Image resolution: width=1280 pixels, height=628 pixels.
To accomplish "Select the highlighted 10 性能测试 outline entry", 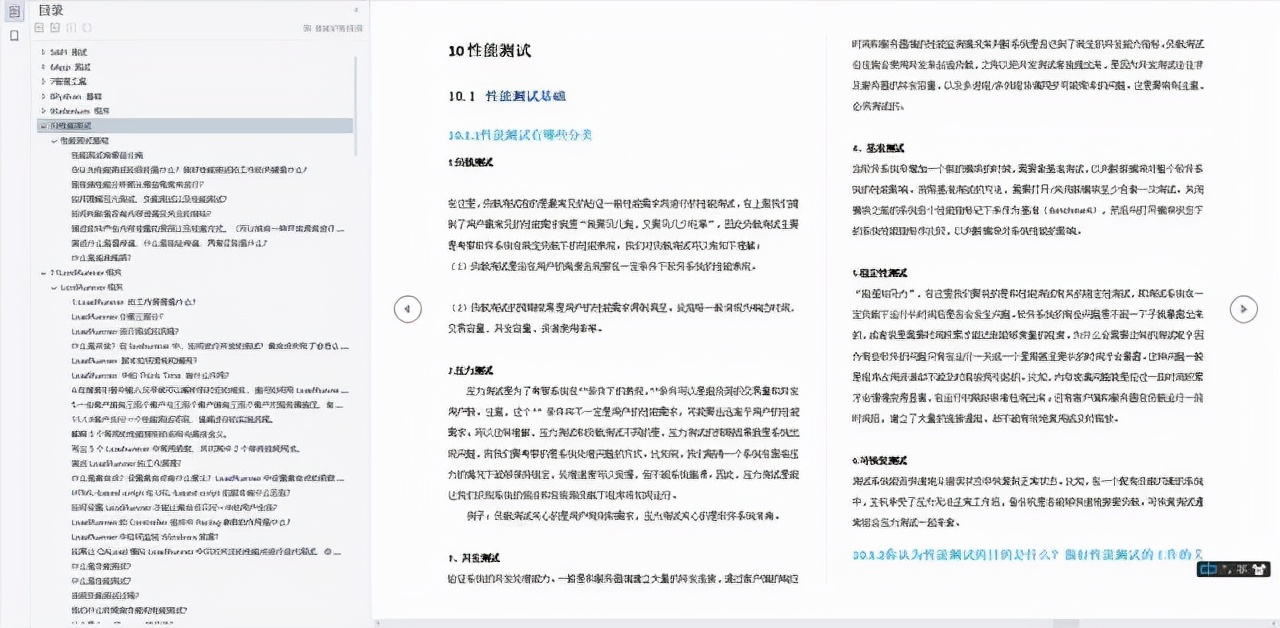I will click(195, 126).
